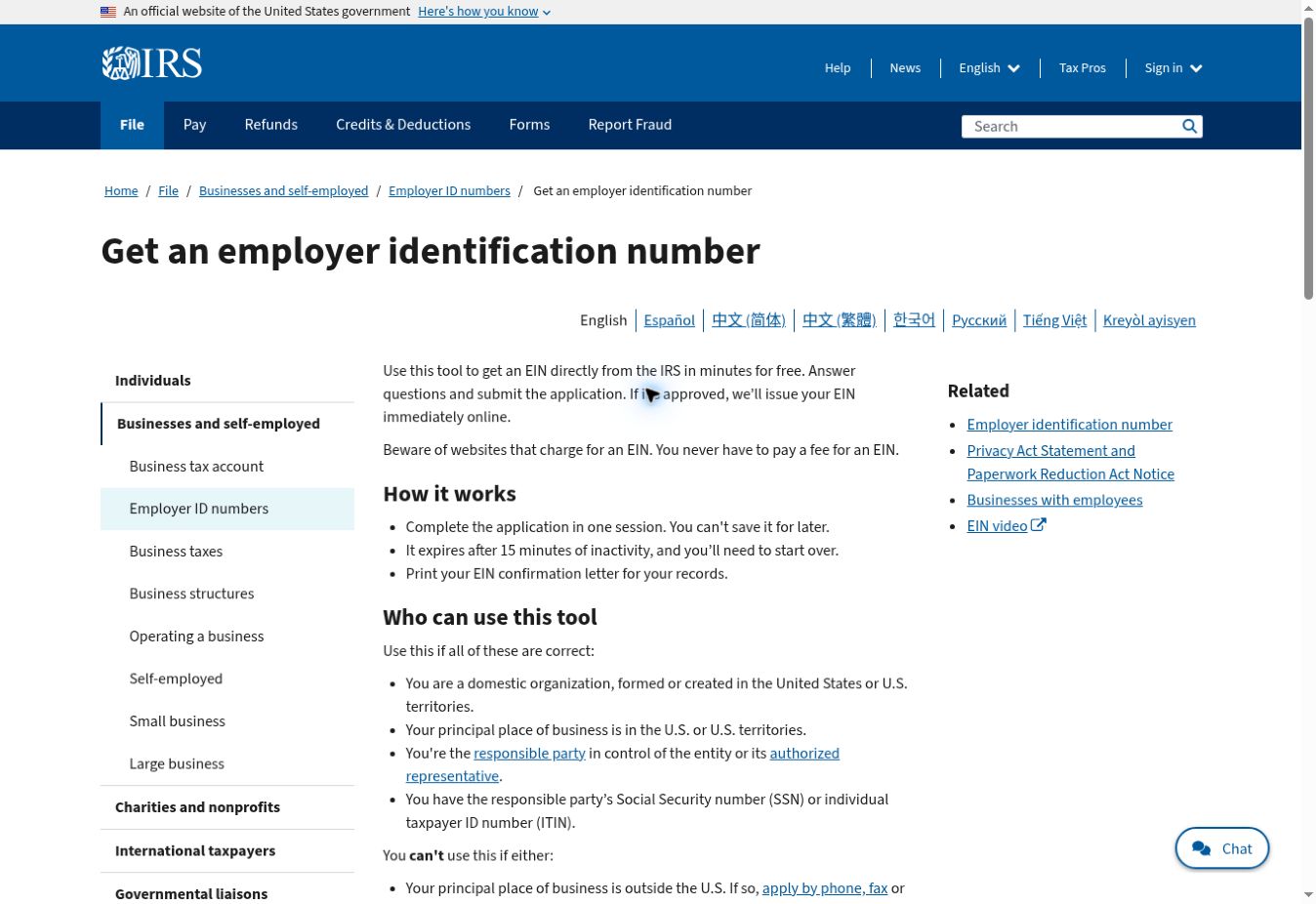Open the English language dropdown
1316x904 pixels.
989,68
